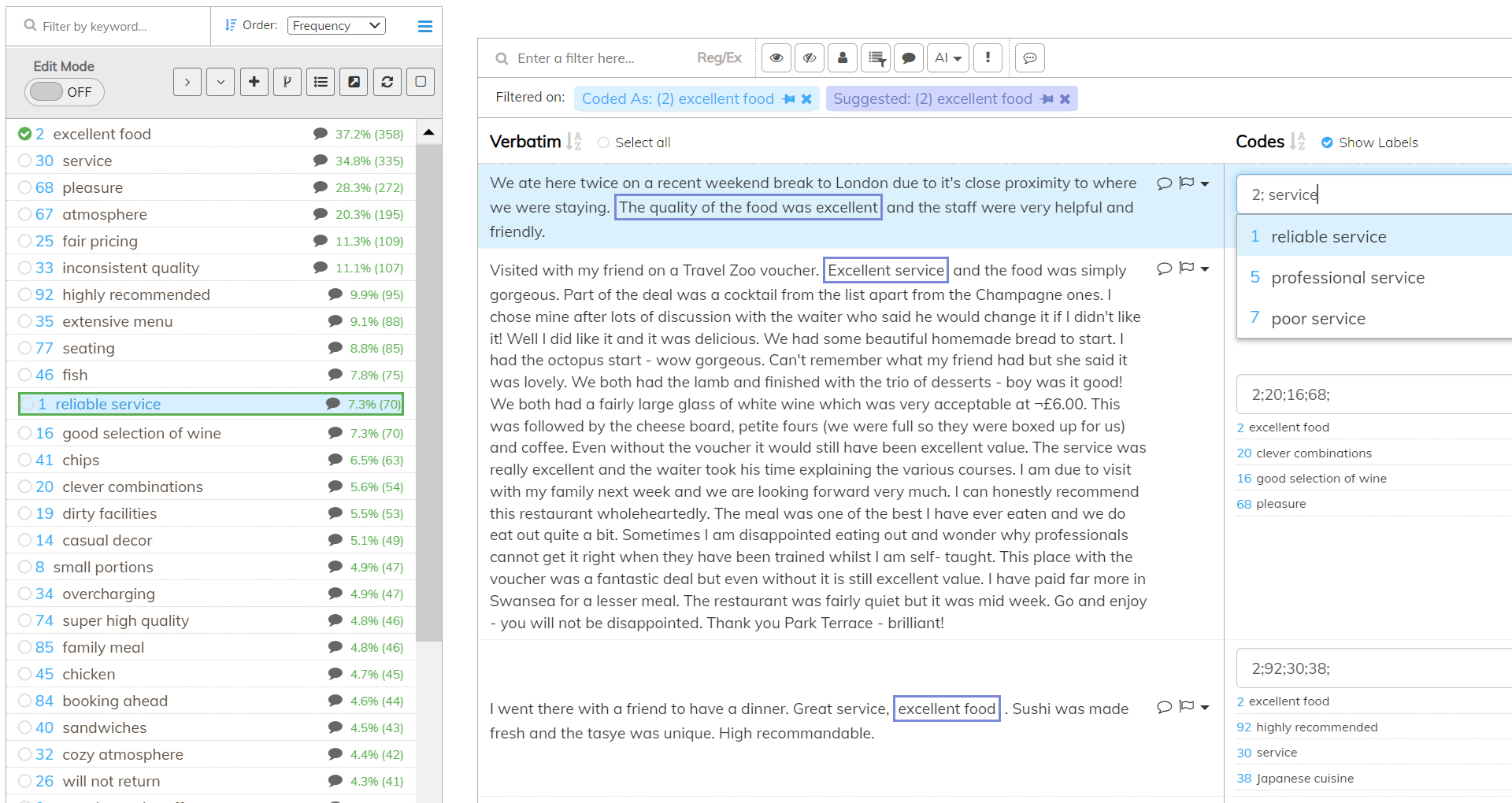Add a new code with plus button
The width and height of the screenshot is (1512, 803).
tap(254, 82)
